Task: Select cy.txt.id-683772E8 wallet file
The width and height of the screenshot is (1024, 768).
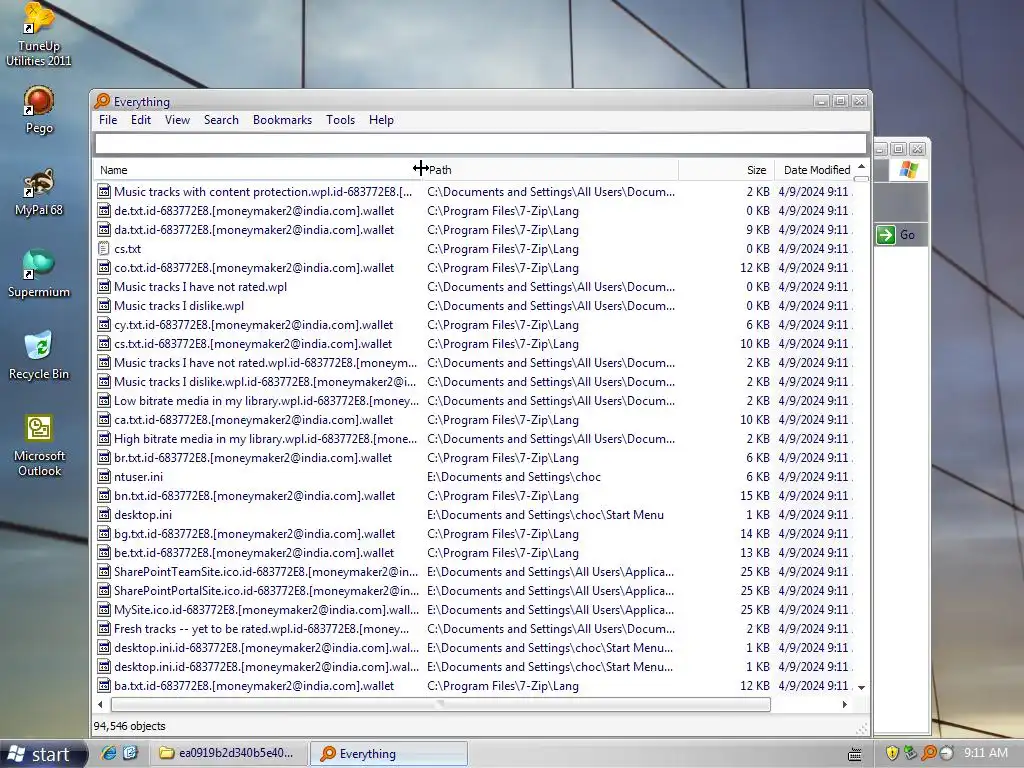Action: pyautogui.click(x=253, y=325)
